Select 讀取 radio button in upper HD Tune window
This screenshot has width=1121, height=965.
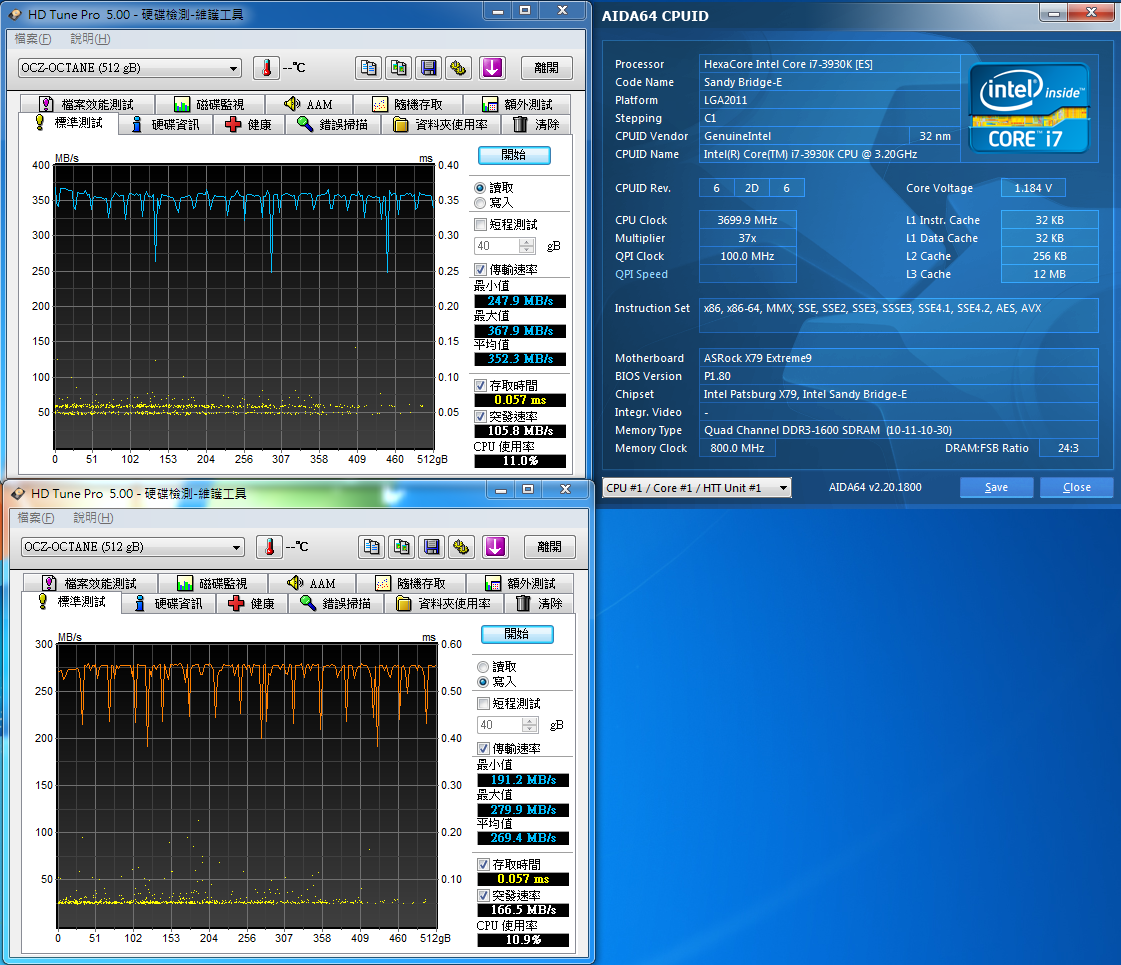coord(480,188)
